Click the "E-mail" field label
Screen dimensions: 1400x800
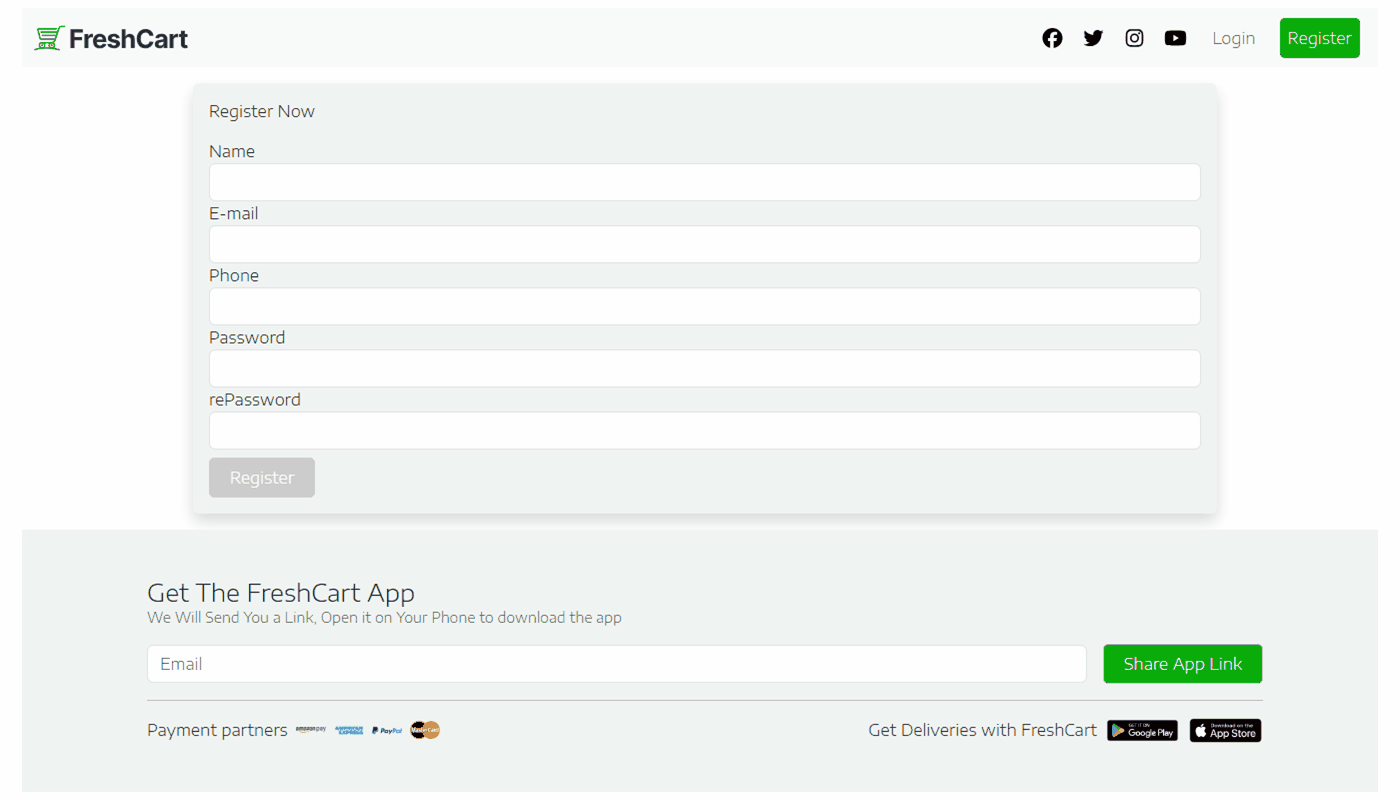pyautogui.click(x=234, y=213)
